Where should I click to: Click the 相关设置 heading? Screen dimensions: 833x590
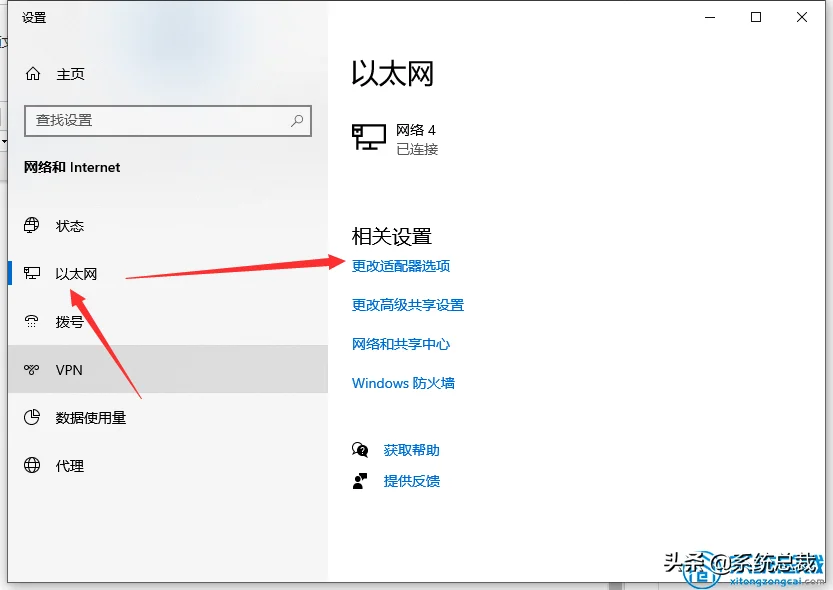(x=392, y=236)
